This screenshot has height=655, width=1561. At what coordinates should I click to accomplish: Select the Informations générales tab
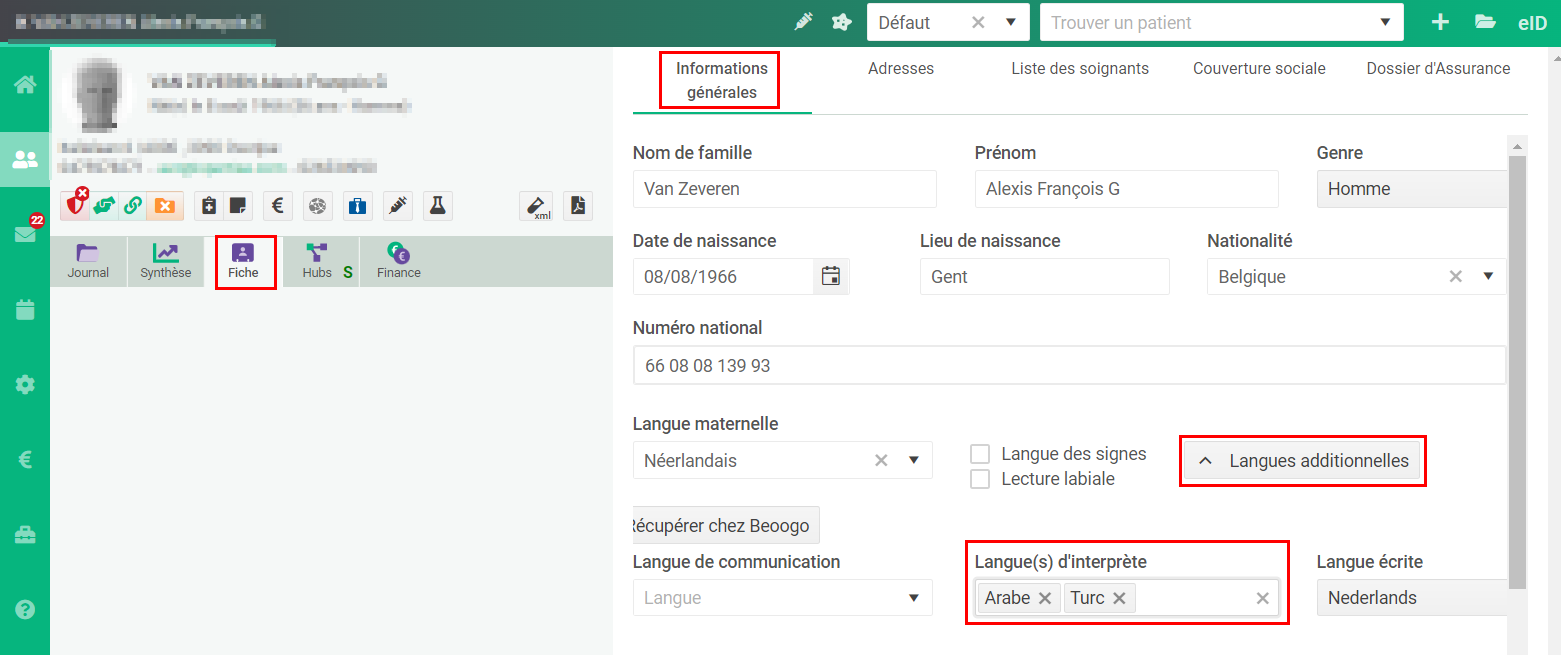[722, 81]
